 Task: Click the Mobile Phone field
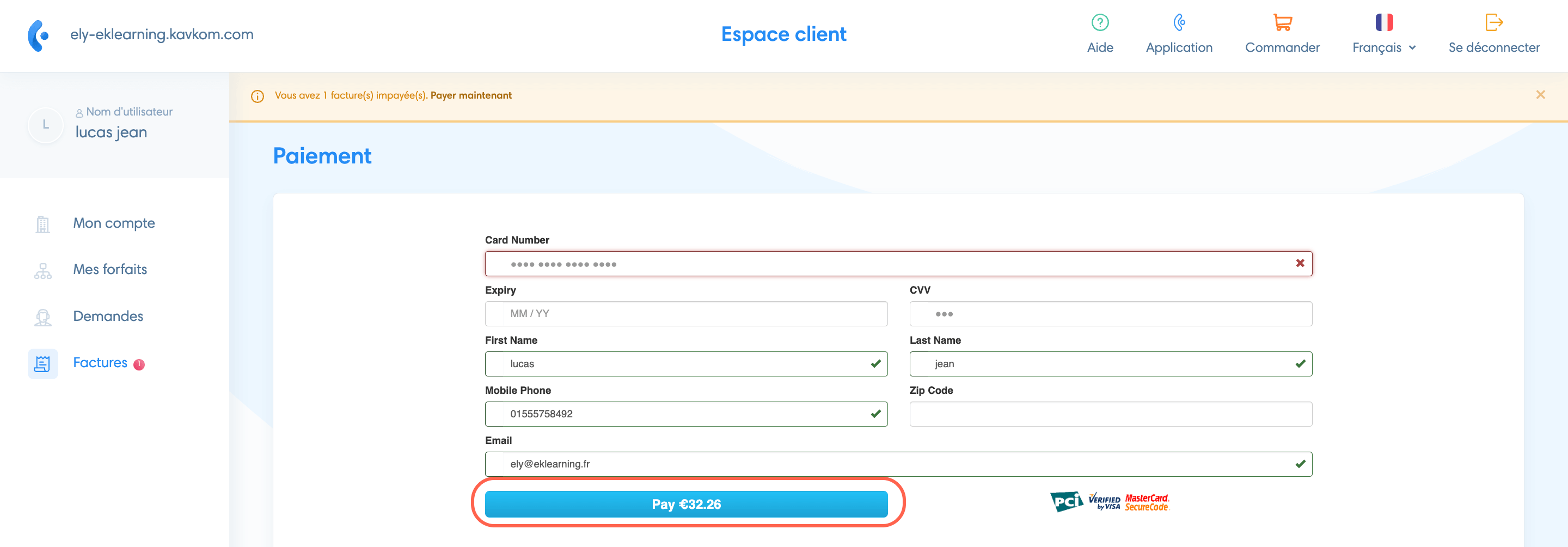(x=686, y=414)
